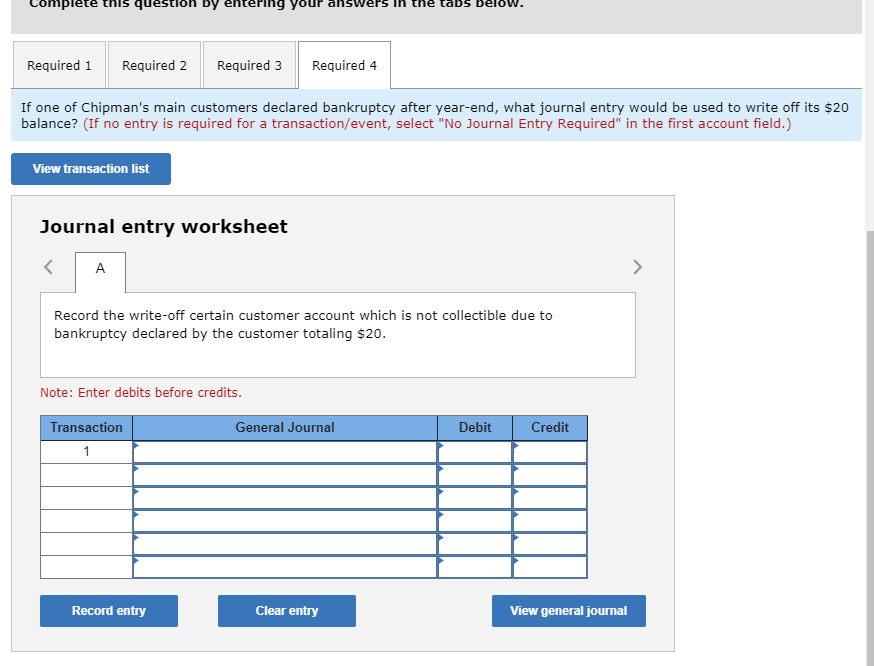Switch to the Required 1 tab

[x=59, y=65]
